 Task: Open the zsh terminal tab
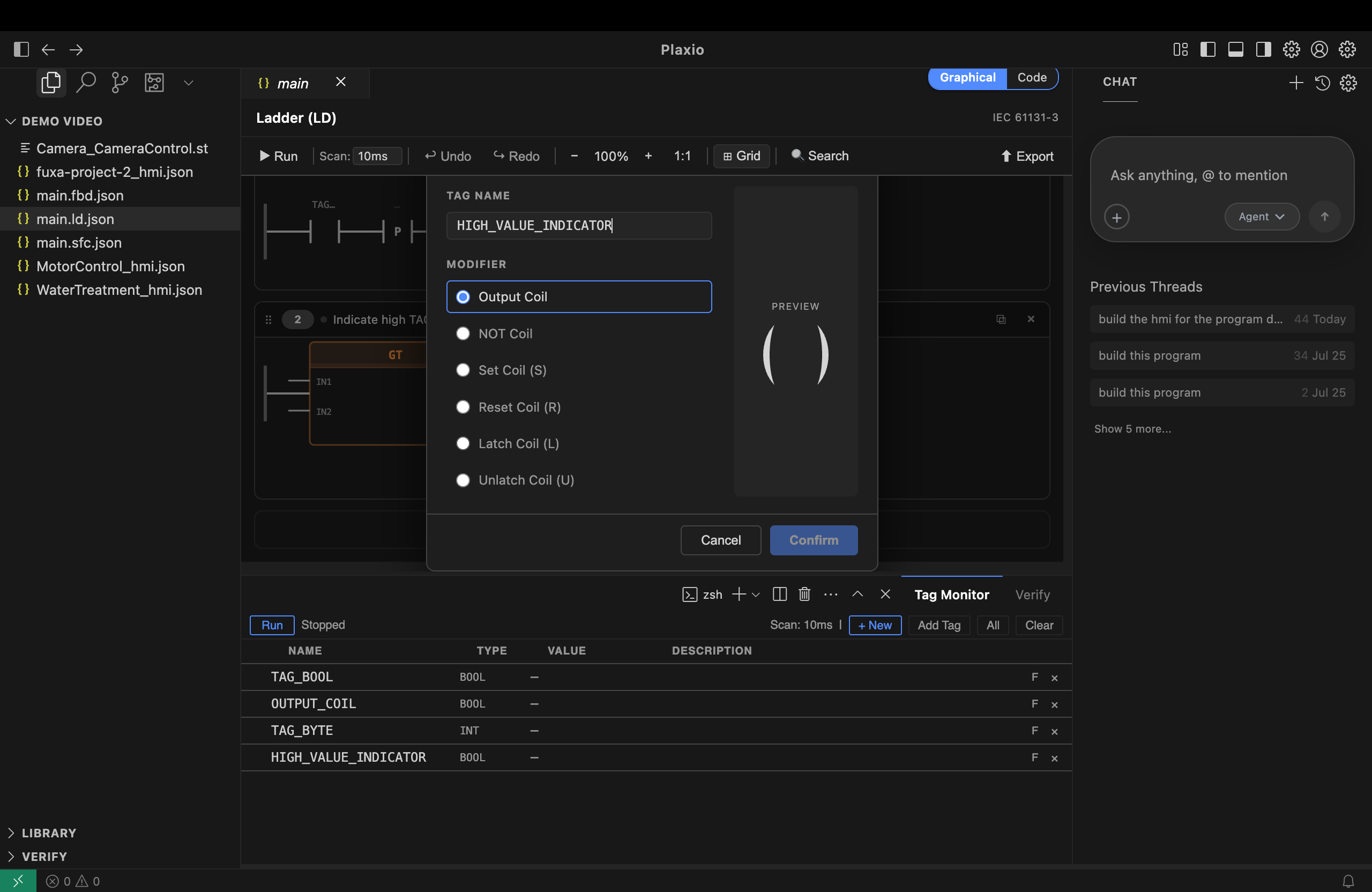(x=702, y=594)
